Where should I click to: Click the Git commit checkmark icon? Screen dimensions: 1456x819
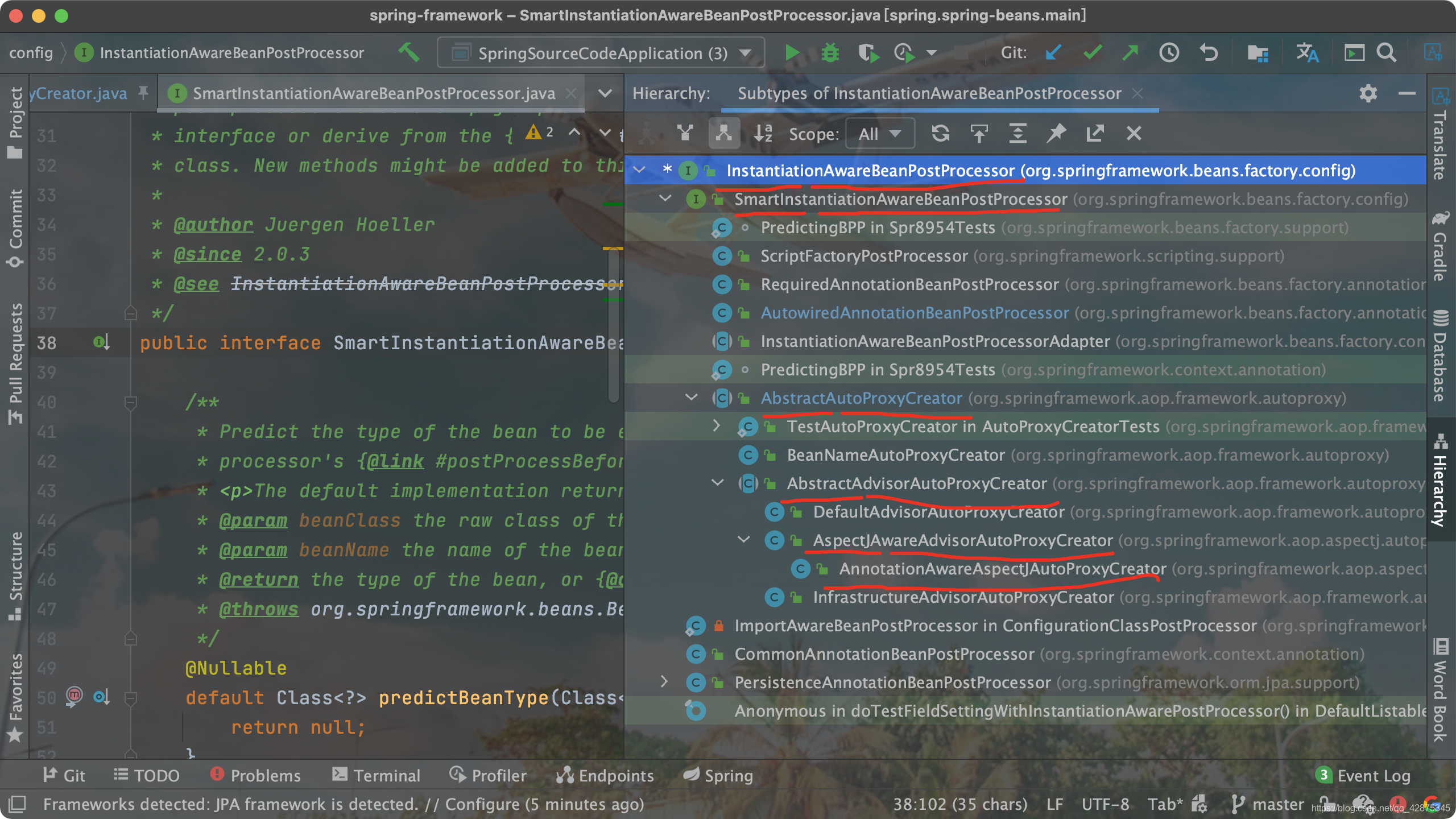tap(1092, 53)
